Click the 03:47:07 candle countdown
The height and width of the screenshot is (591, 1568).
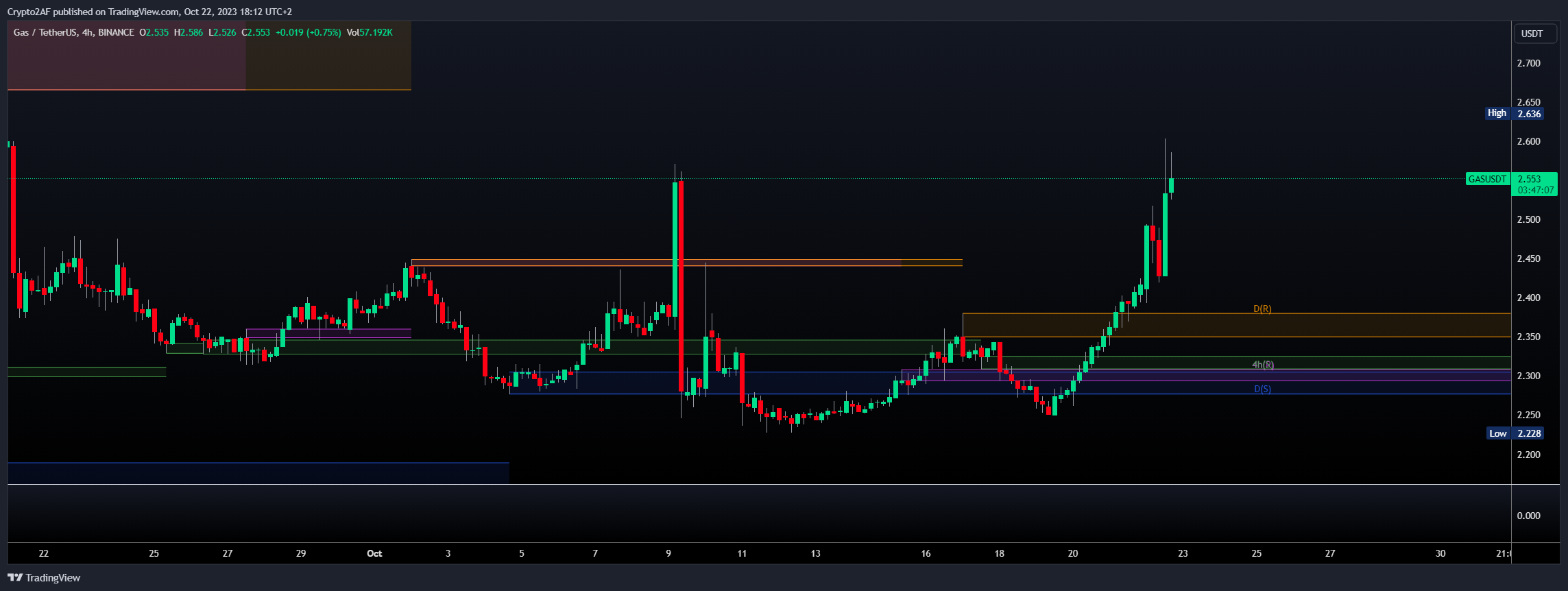(x=1536, y=190)
